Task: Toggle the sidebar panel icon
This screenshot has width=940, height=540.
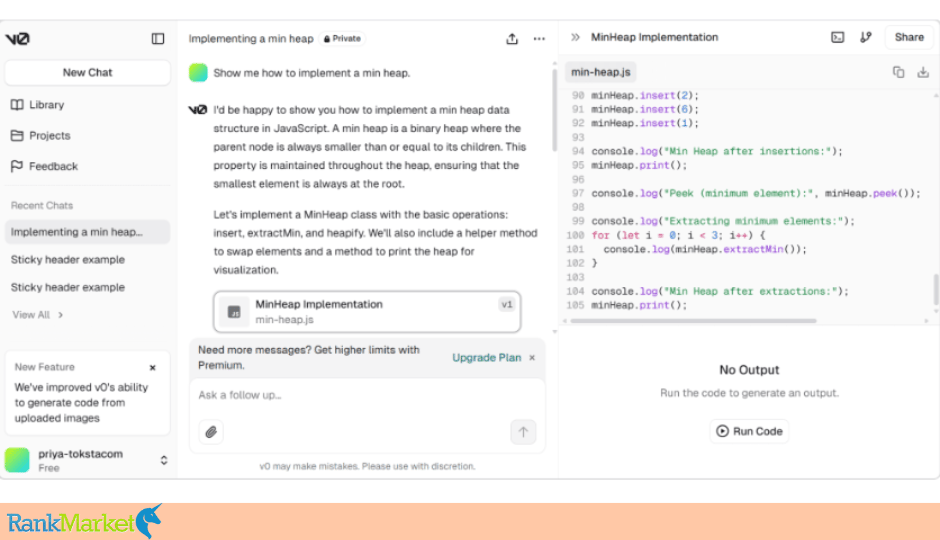Action: pyautogui.click(x=158, y=39)
